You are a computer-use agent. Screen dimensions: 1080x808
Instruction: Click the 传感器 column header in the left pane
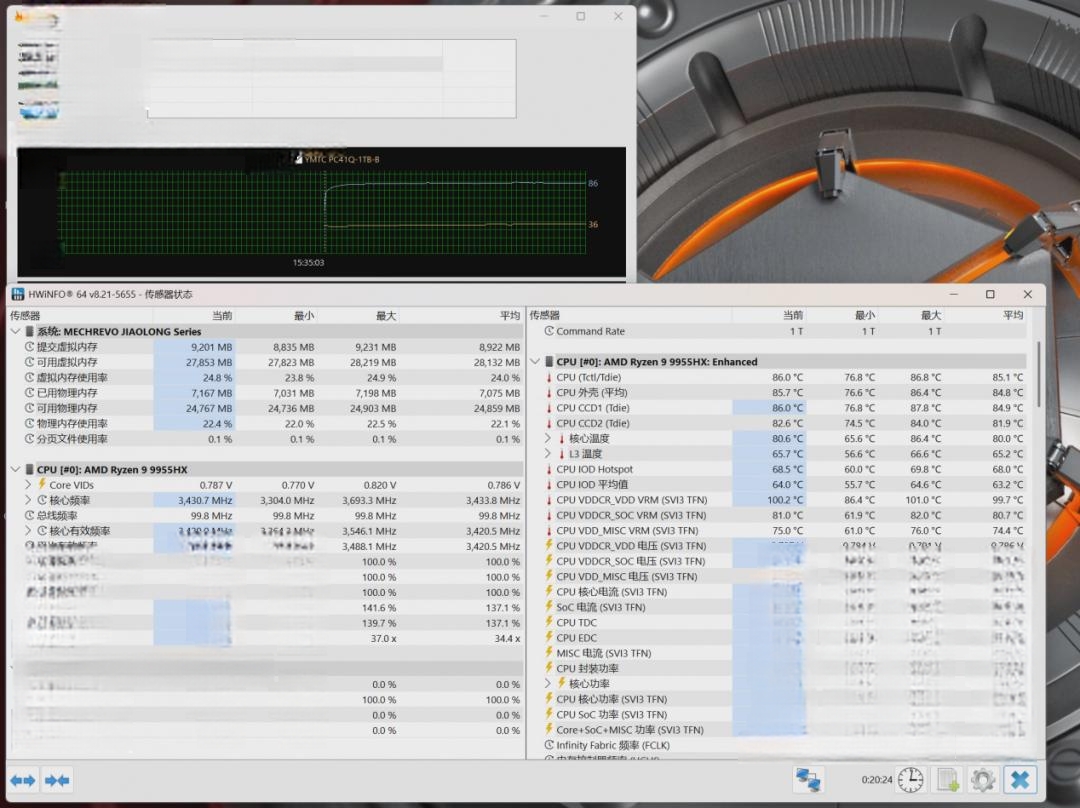coord(25,315)
